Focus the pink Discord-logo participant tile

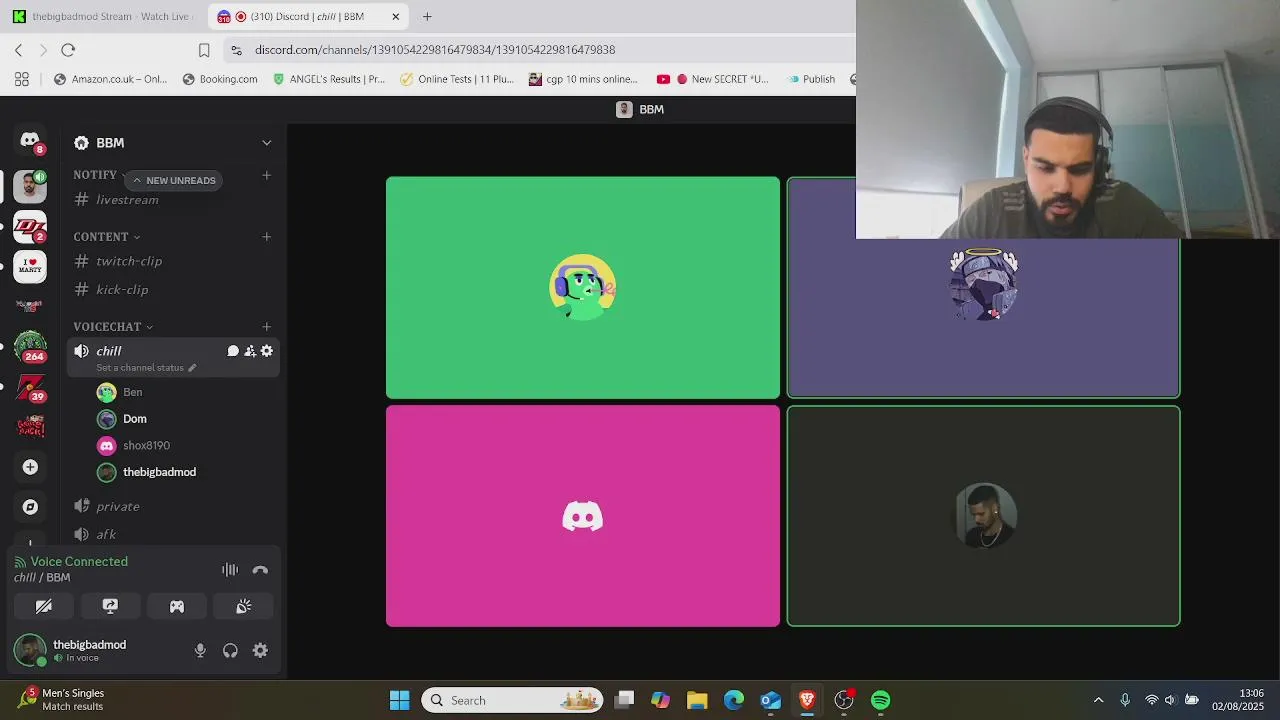pyautogui.click(x=583, y=516)
